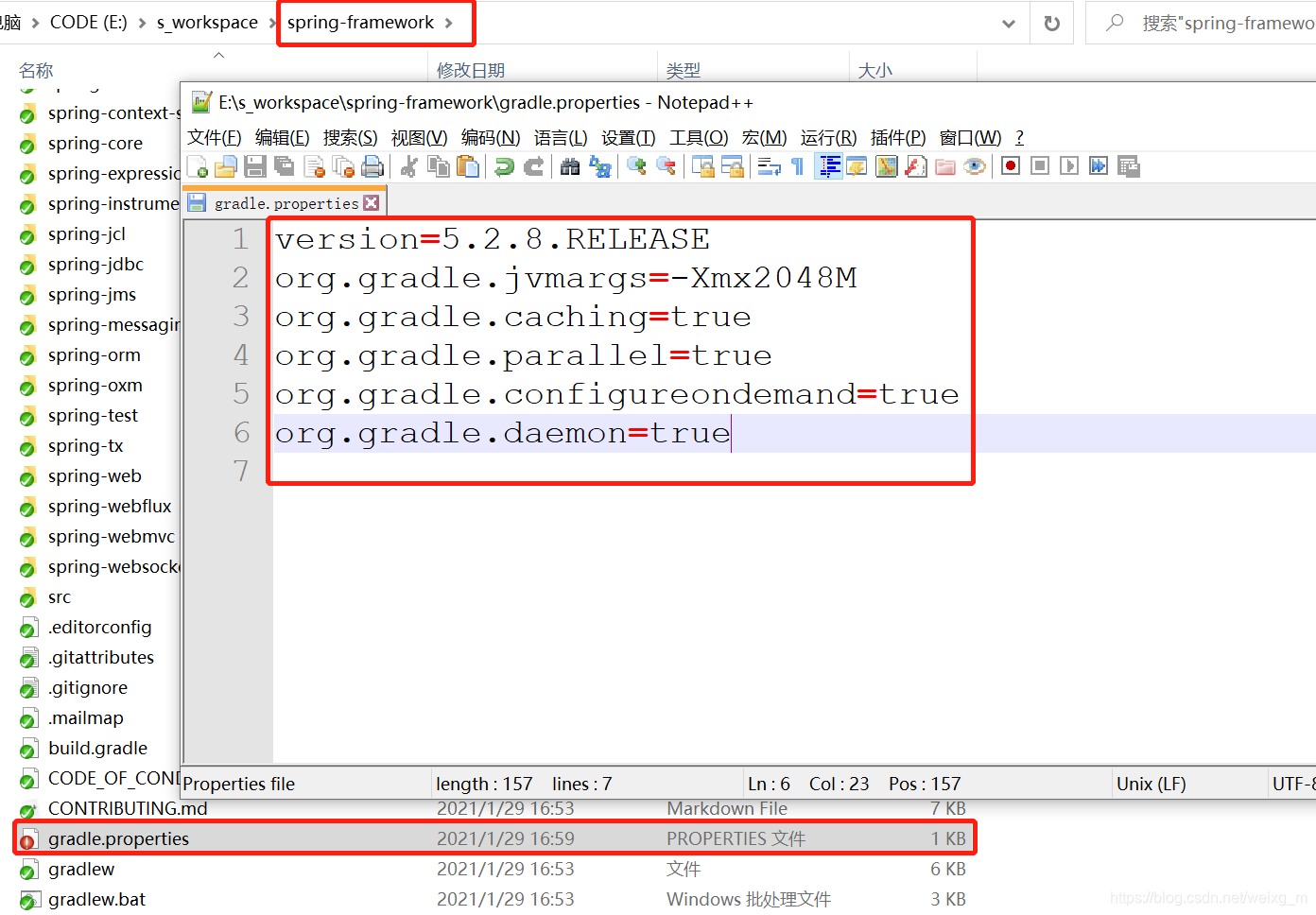
Task: Click Save current recorded macro icon
Action: click(1128, 166)
